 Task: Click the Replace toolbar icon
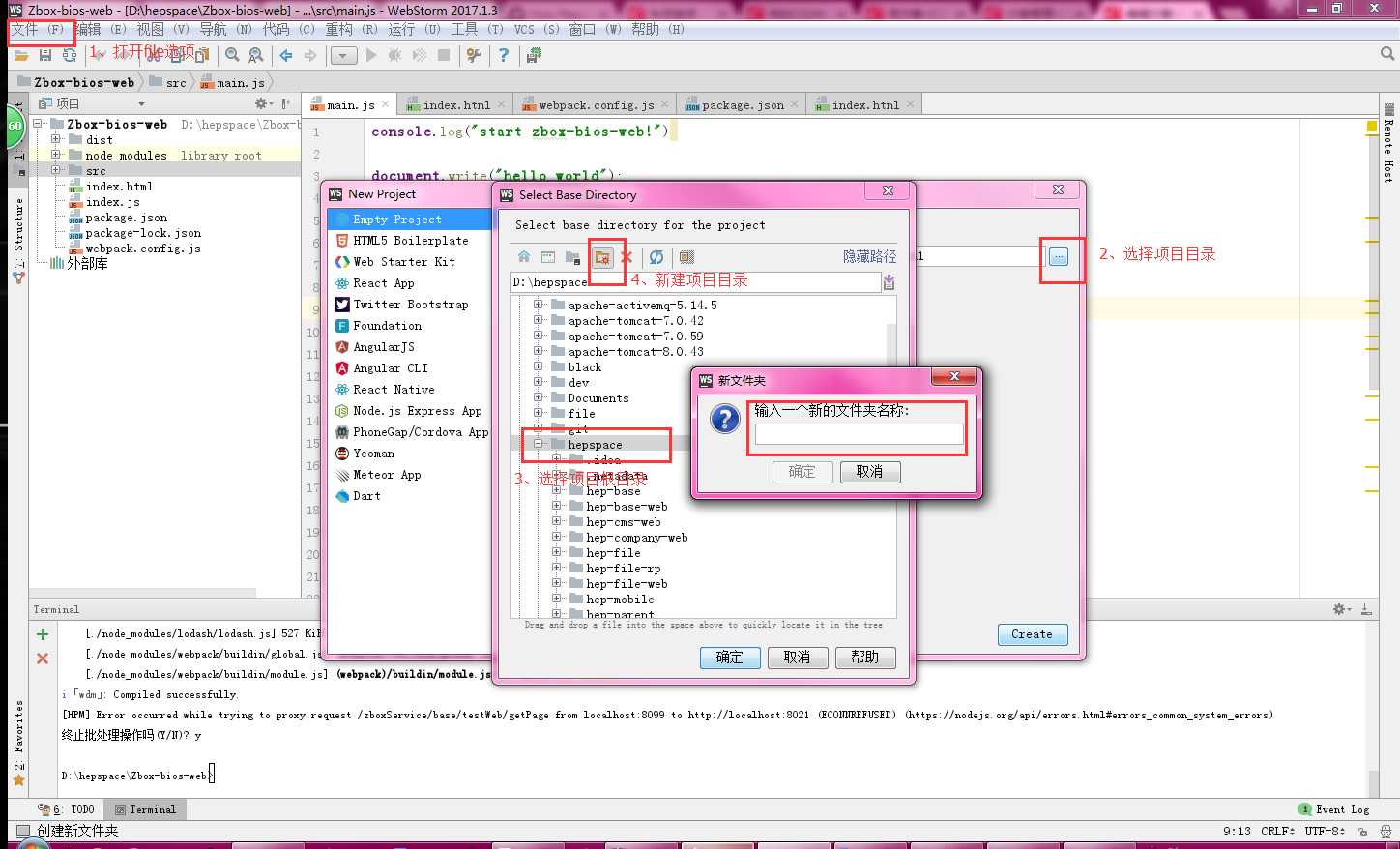pyautogui.click(x=255, y=56)
